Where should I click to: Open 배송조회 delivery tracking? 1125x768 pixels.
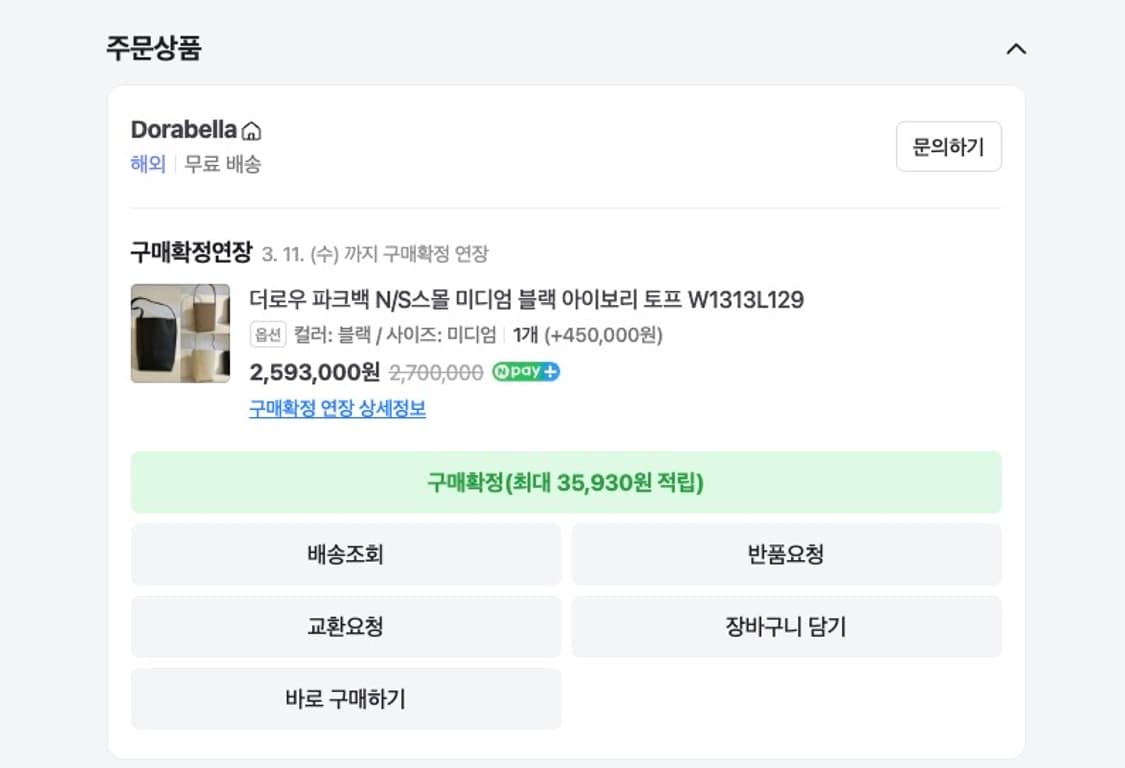point(345,554)
